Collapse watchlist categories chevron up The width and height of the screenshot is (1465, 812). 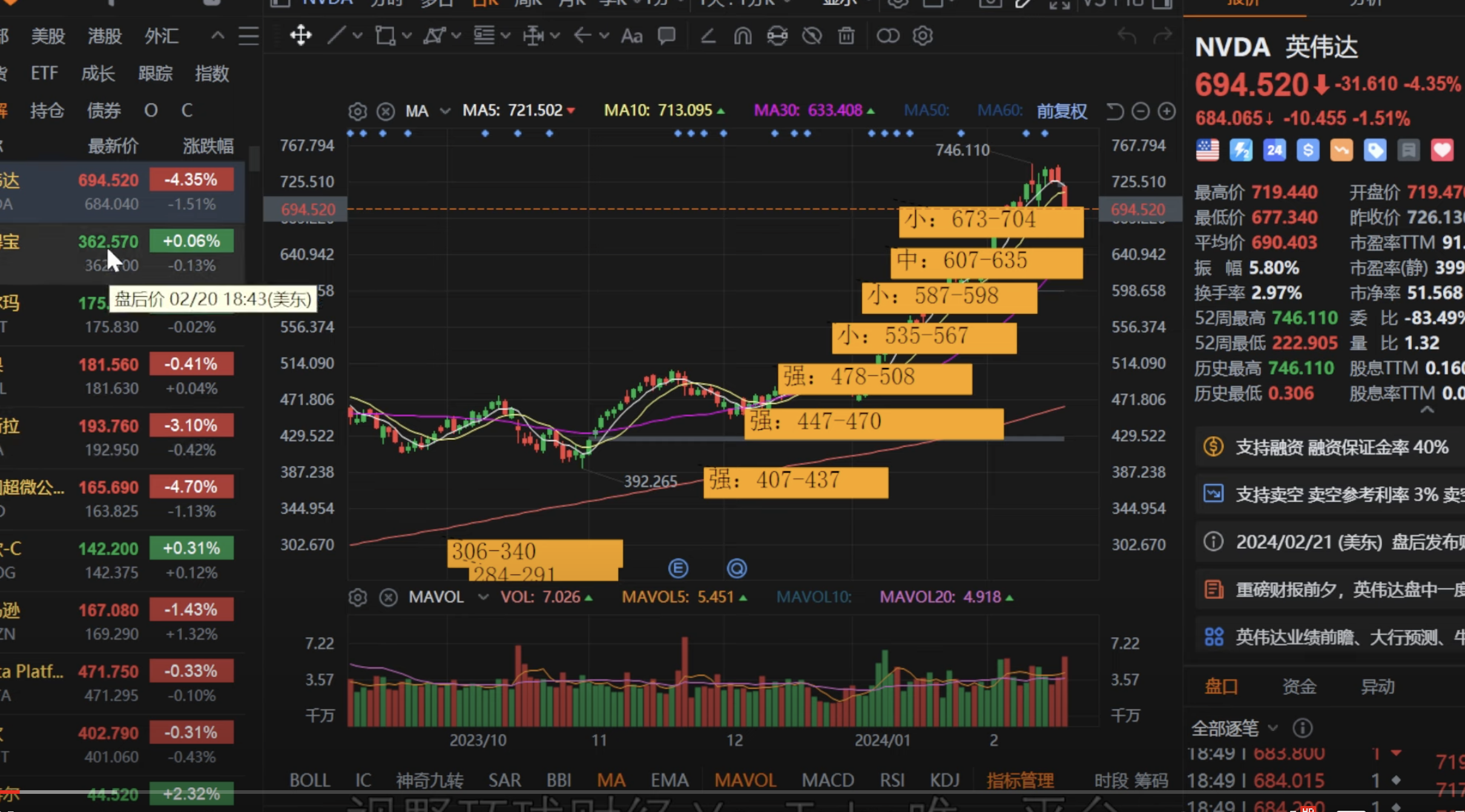[217, 36]
